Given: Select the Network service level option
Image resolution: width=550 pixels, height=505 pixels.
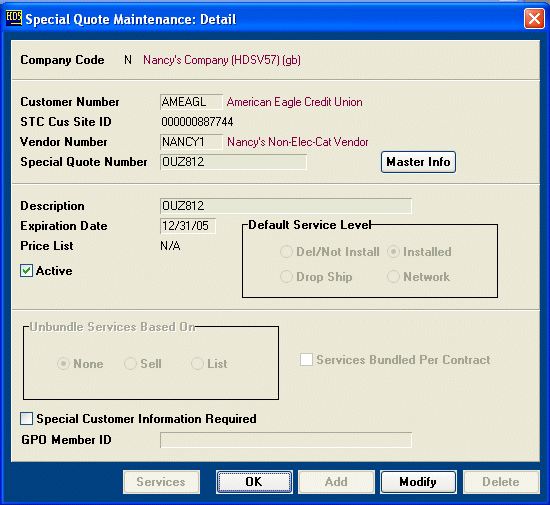Looking at the screenshot, I should (393, 276).
